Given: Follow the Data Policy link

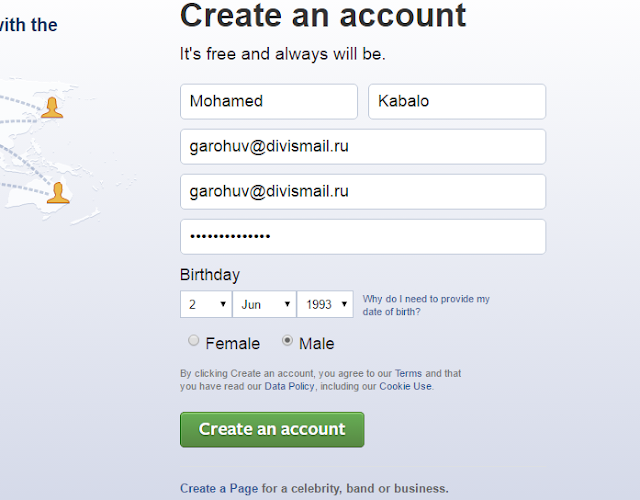Looking at the screenshot, I should [289, 386].
